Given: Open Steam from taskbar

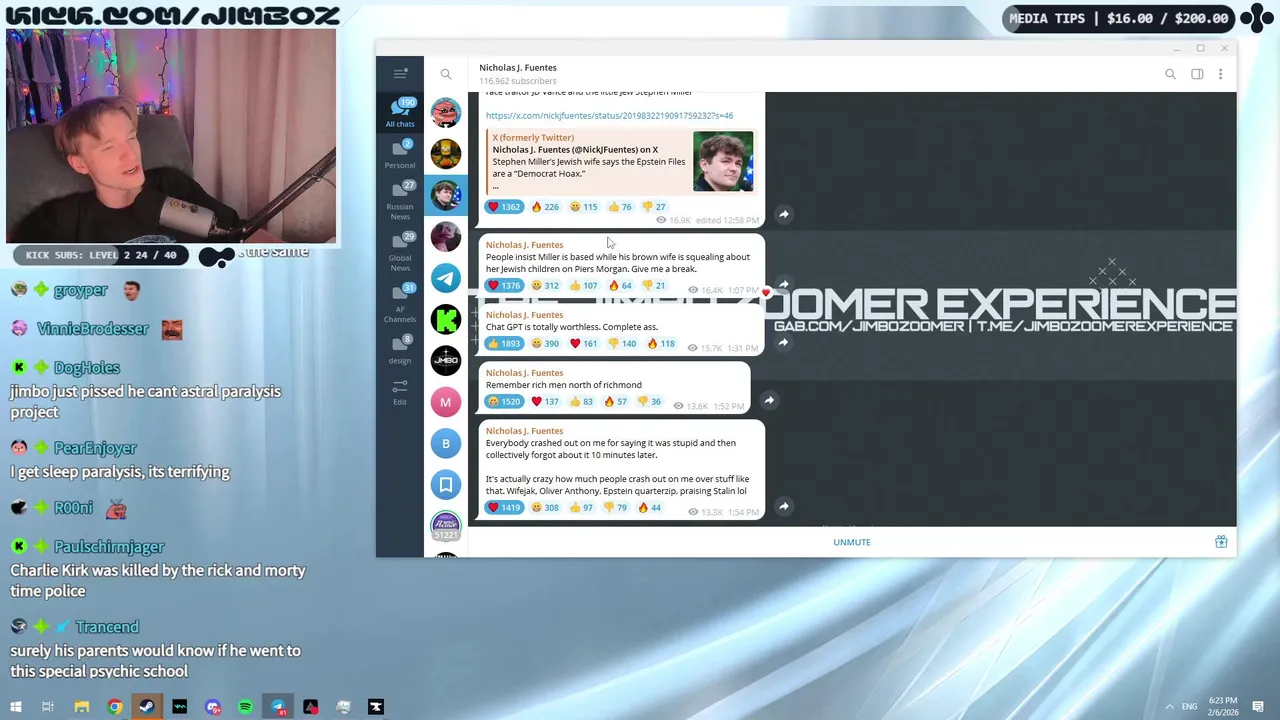Looking at the screenshot, I should point(147,707).
